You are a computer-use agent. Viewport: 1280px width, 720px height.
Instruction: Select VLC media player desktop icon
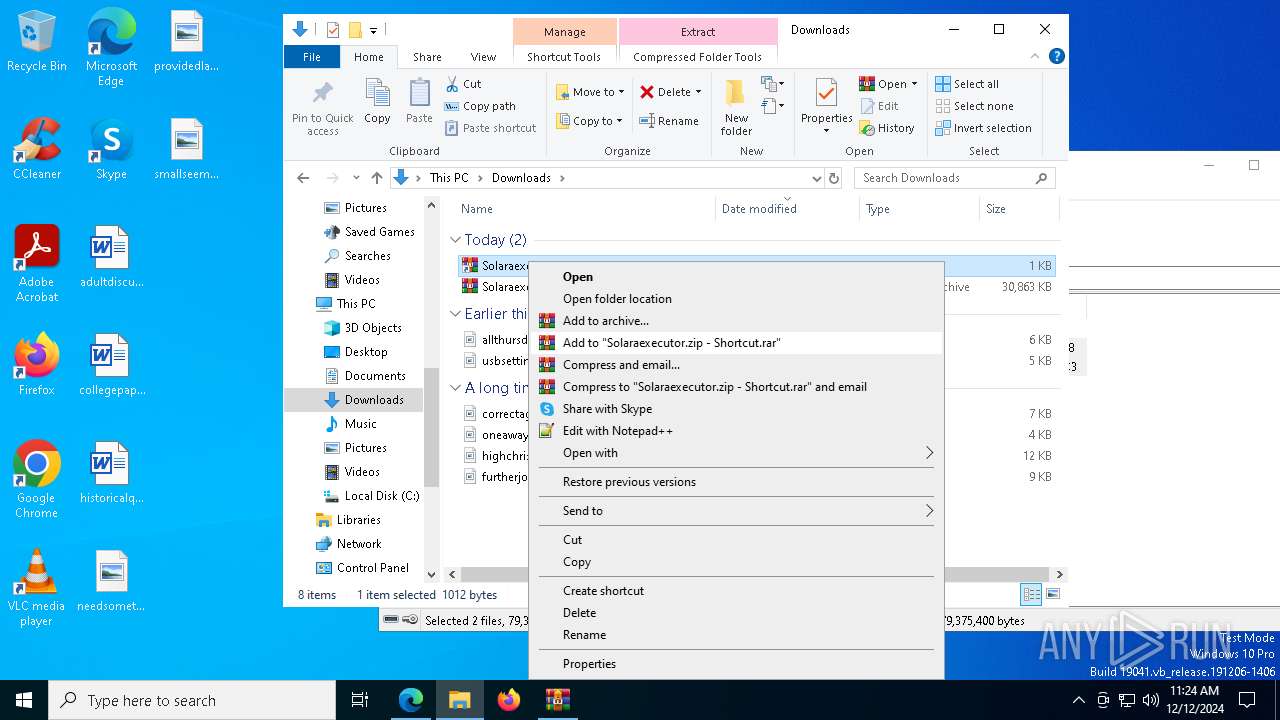point(36,589)
